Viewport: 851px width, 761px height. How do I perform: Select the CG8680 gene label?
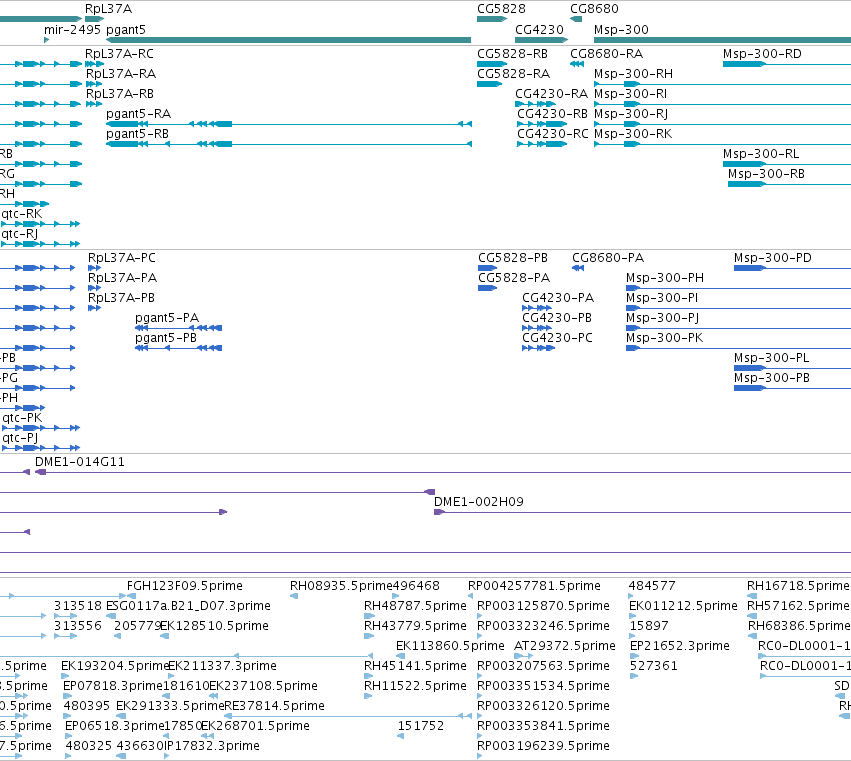(x=594, y=9)
